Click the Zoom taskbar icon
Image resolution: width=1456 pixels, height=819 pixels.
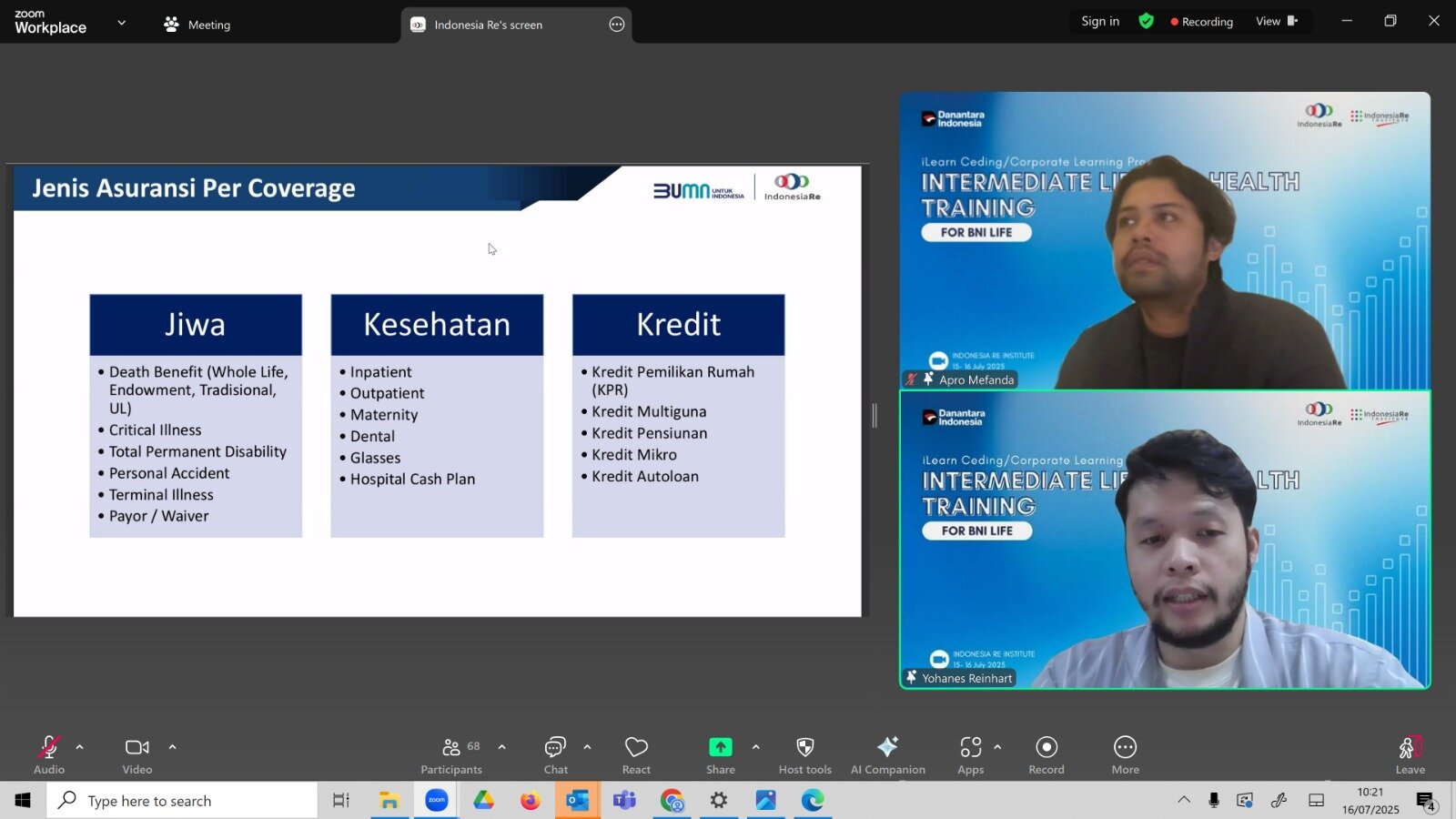pos(437,800)
